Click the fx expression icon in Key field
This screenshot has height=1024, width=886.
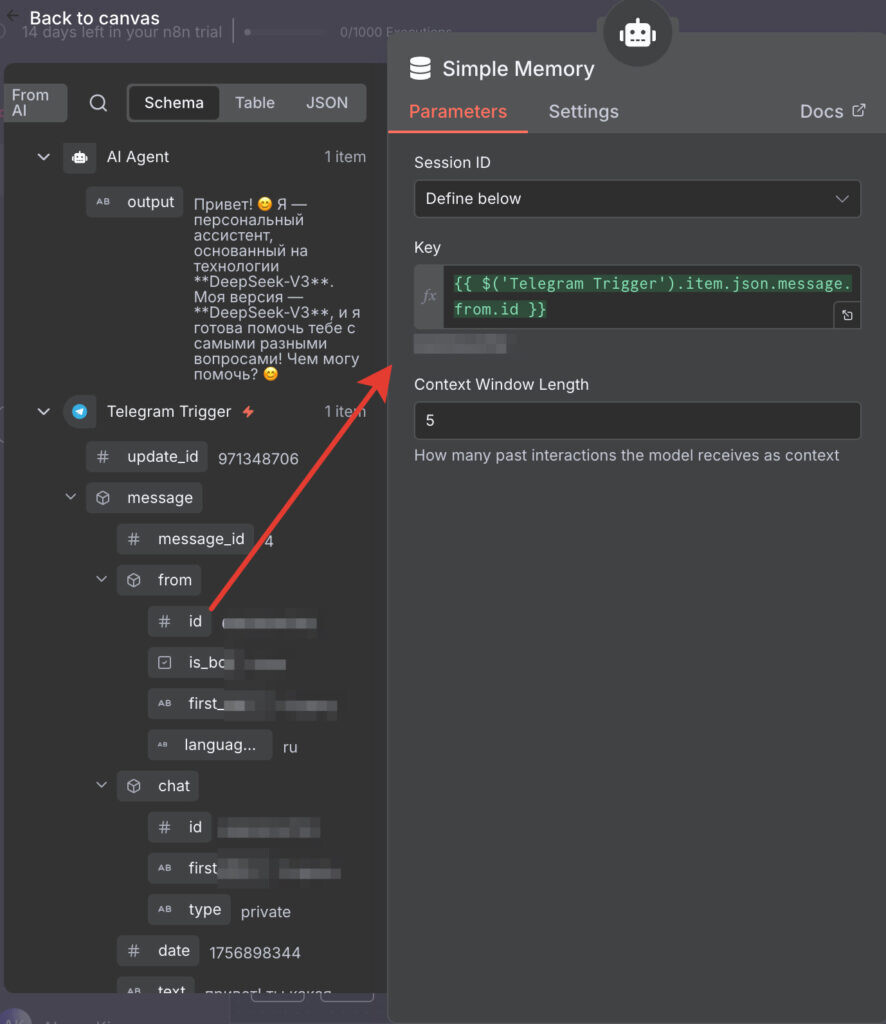coord(429,297)
